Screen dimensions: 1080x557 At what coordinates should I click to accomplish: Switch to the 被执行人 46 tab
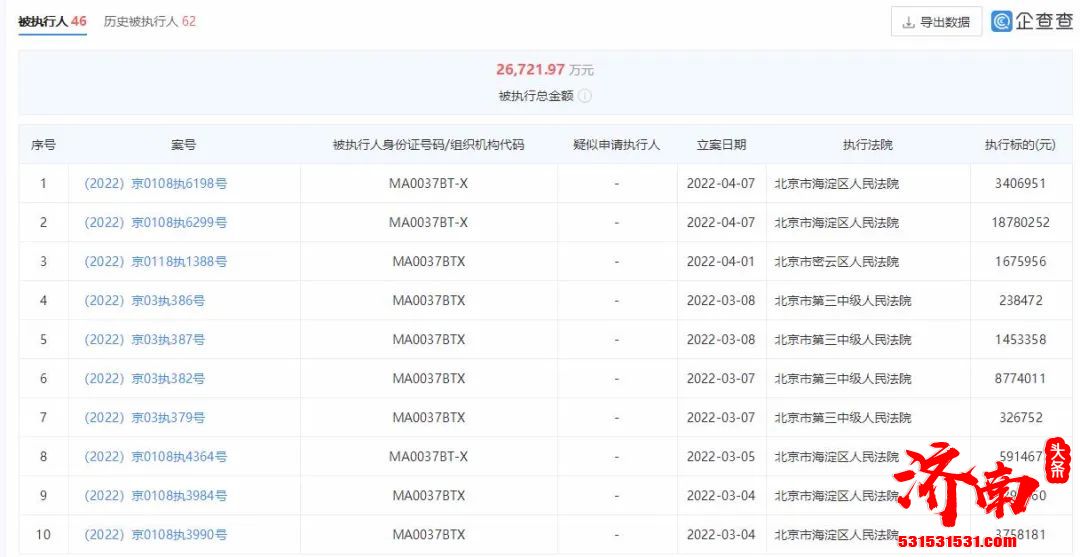coord(52,21)
